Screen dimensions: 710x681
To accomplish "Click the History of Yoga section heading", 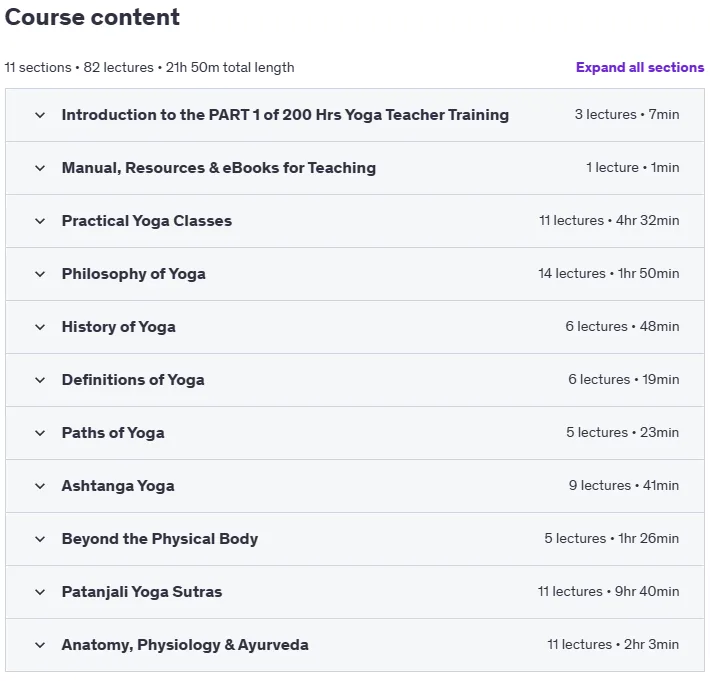I will tap(119, 327).
